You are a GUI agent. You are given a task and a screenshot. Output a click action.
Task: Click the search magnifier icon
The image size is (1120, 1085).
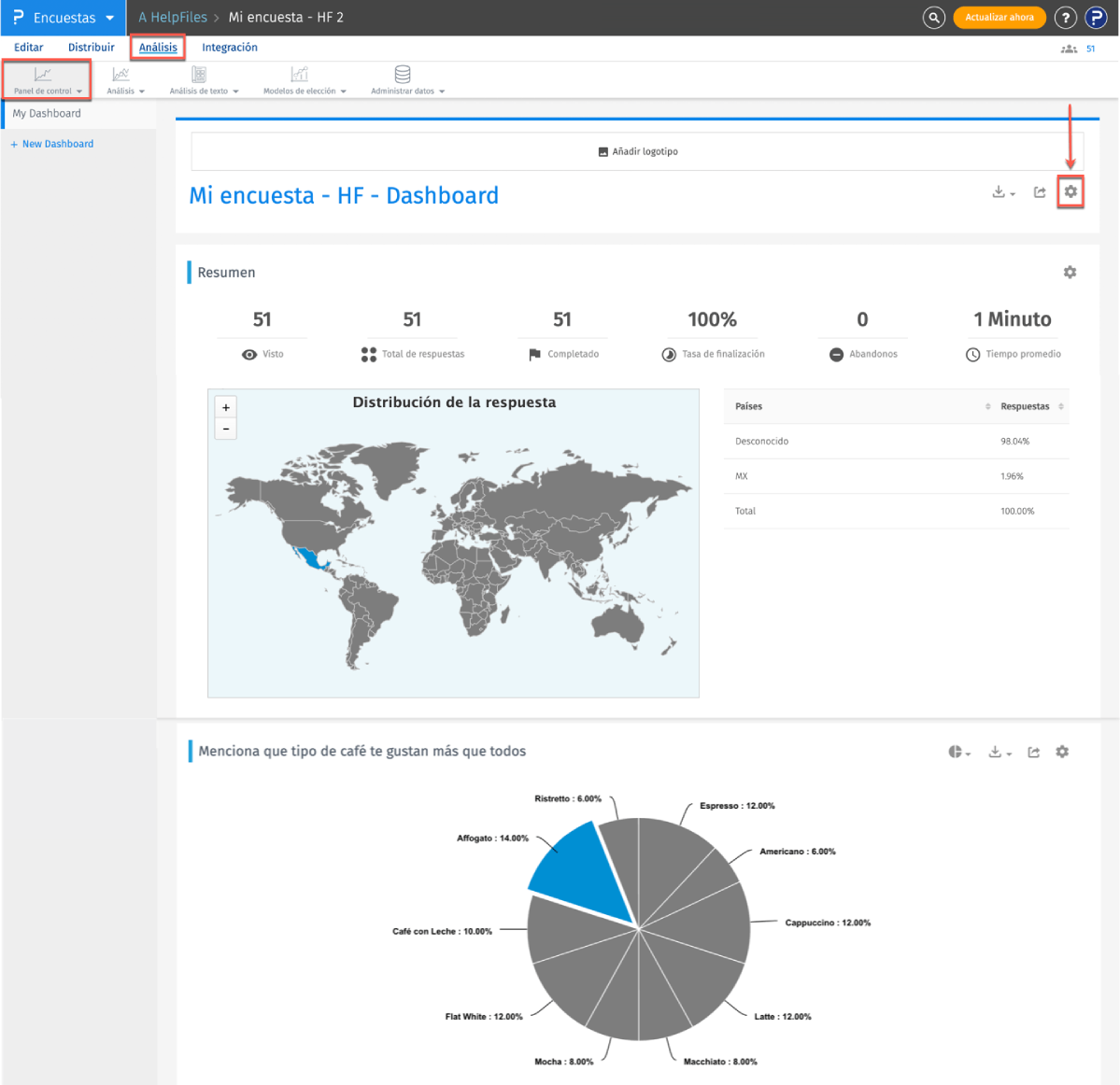[933, 17]
